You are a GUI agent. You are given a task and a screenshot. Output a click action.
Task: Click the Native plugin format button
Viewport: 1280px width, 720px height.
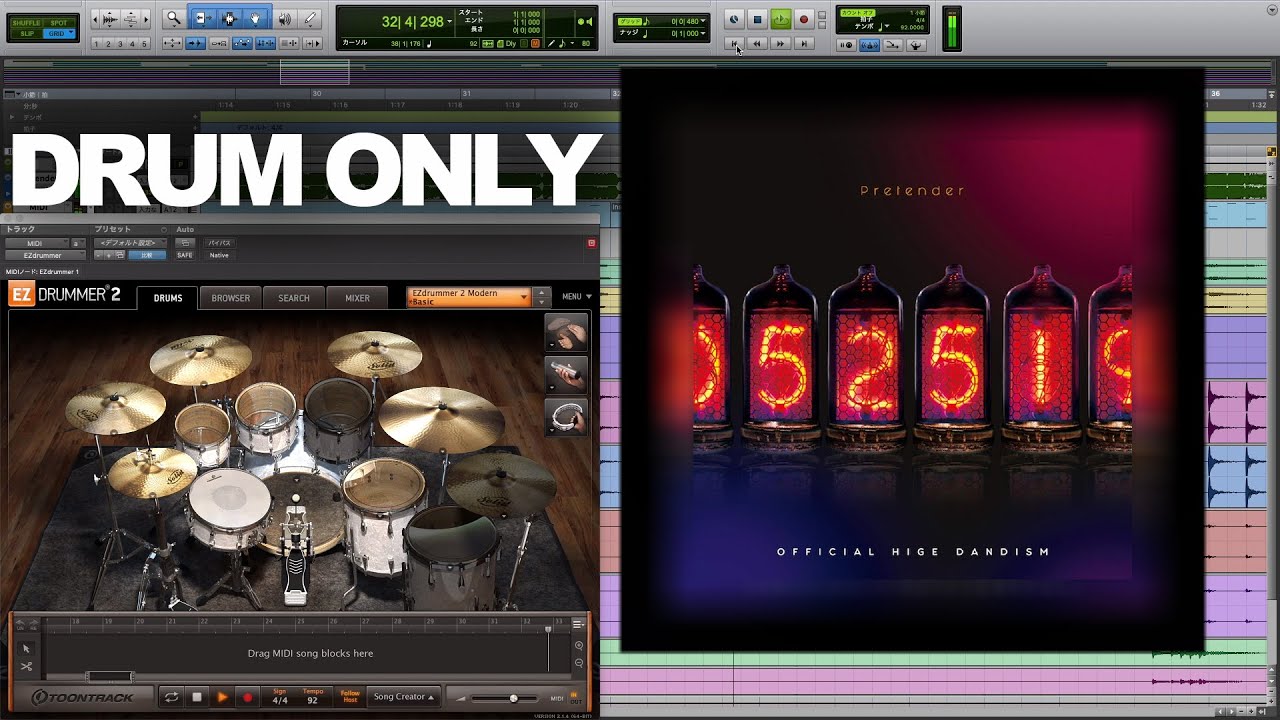[x=220, y=255]
